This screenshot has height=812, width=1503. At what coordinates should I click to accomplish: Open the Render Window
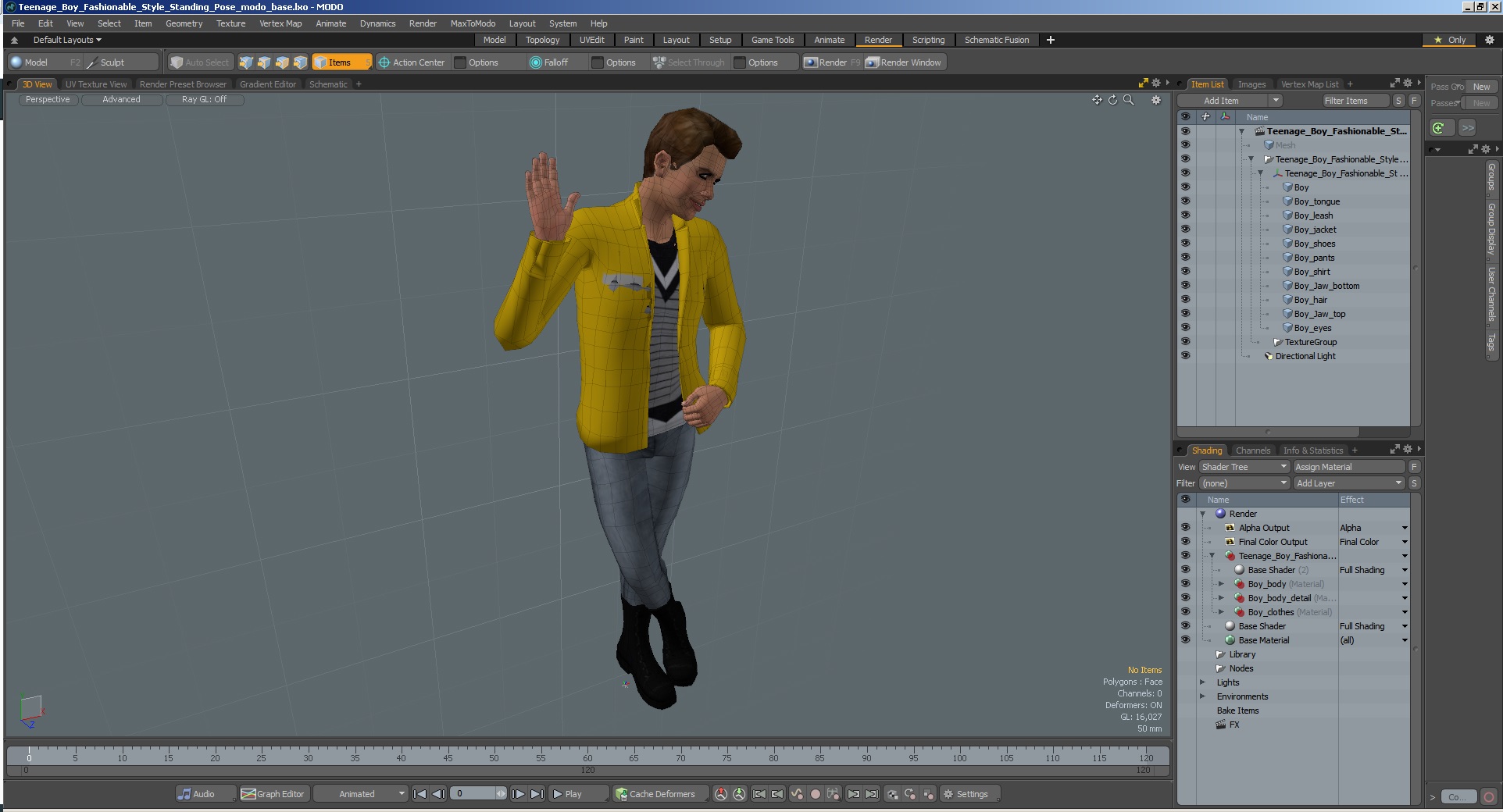click(905, 62)
